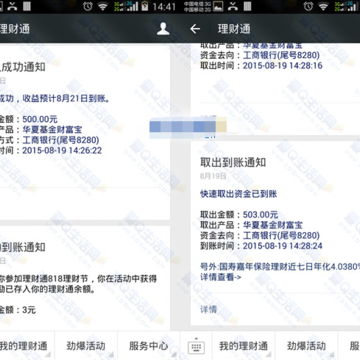
Task: Switch to keyboard input with keyboard icon
Action: pos(196,347)
